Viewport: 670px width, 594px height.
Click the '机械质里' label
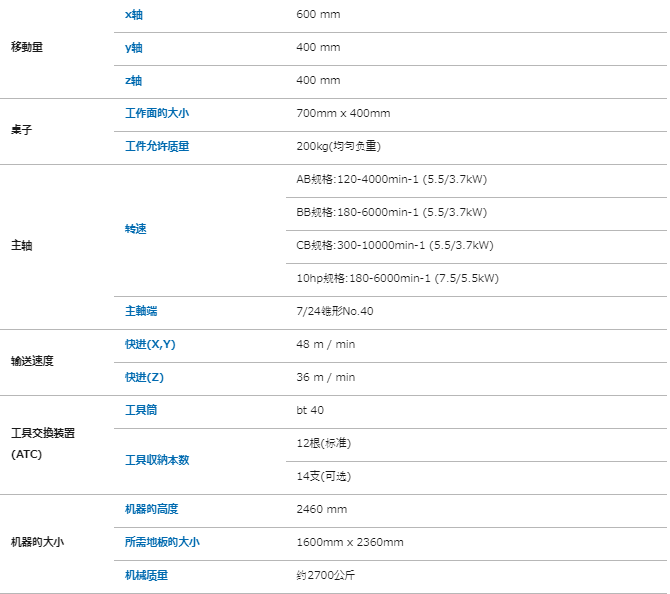click(146, 575)
